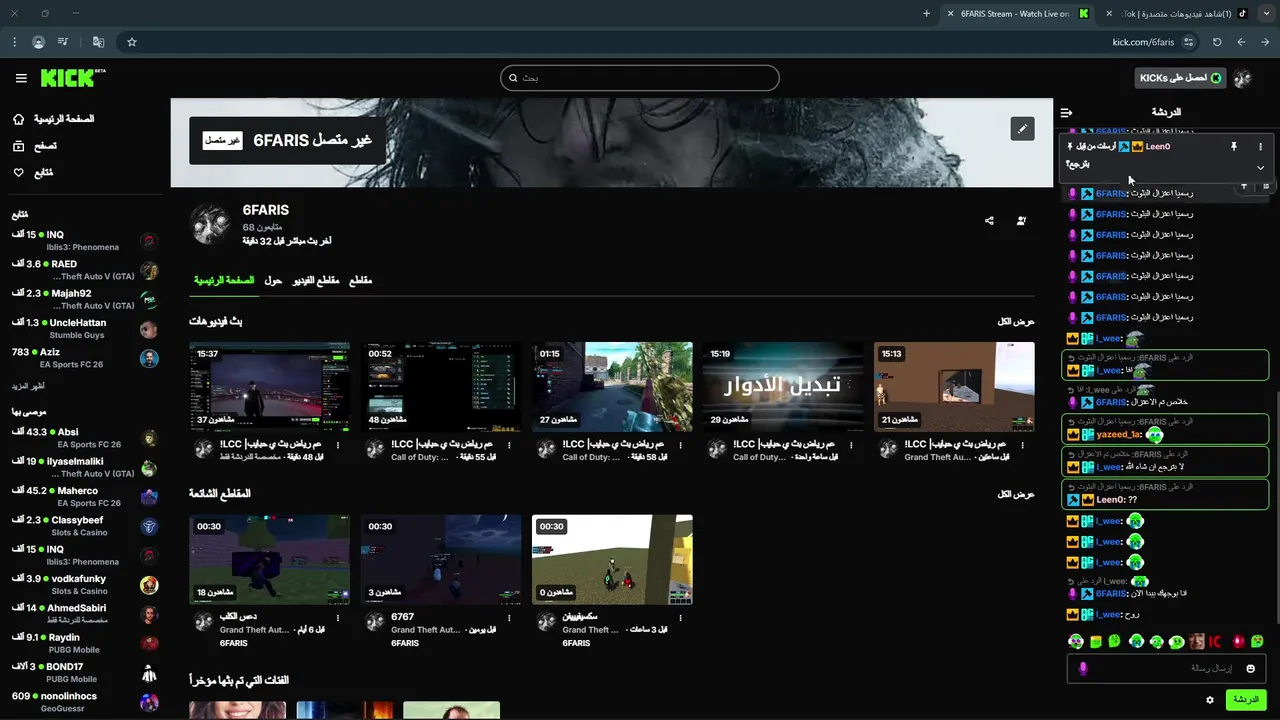Open the Kick hamburger menu
The image size is (1280, 720).
[21, 78]
